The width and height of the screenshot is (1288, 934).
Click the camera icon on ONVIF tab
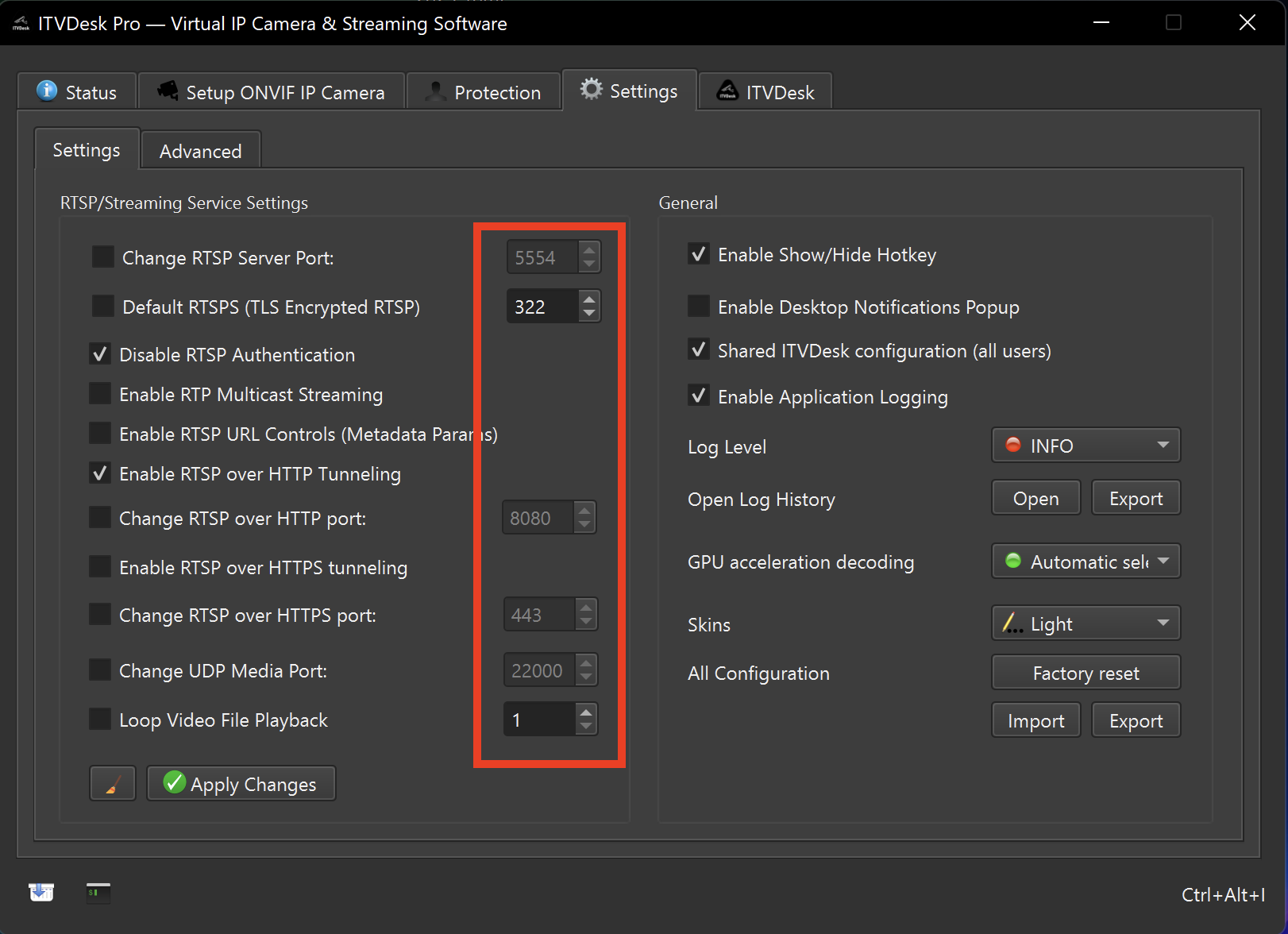click(168, 91)
